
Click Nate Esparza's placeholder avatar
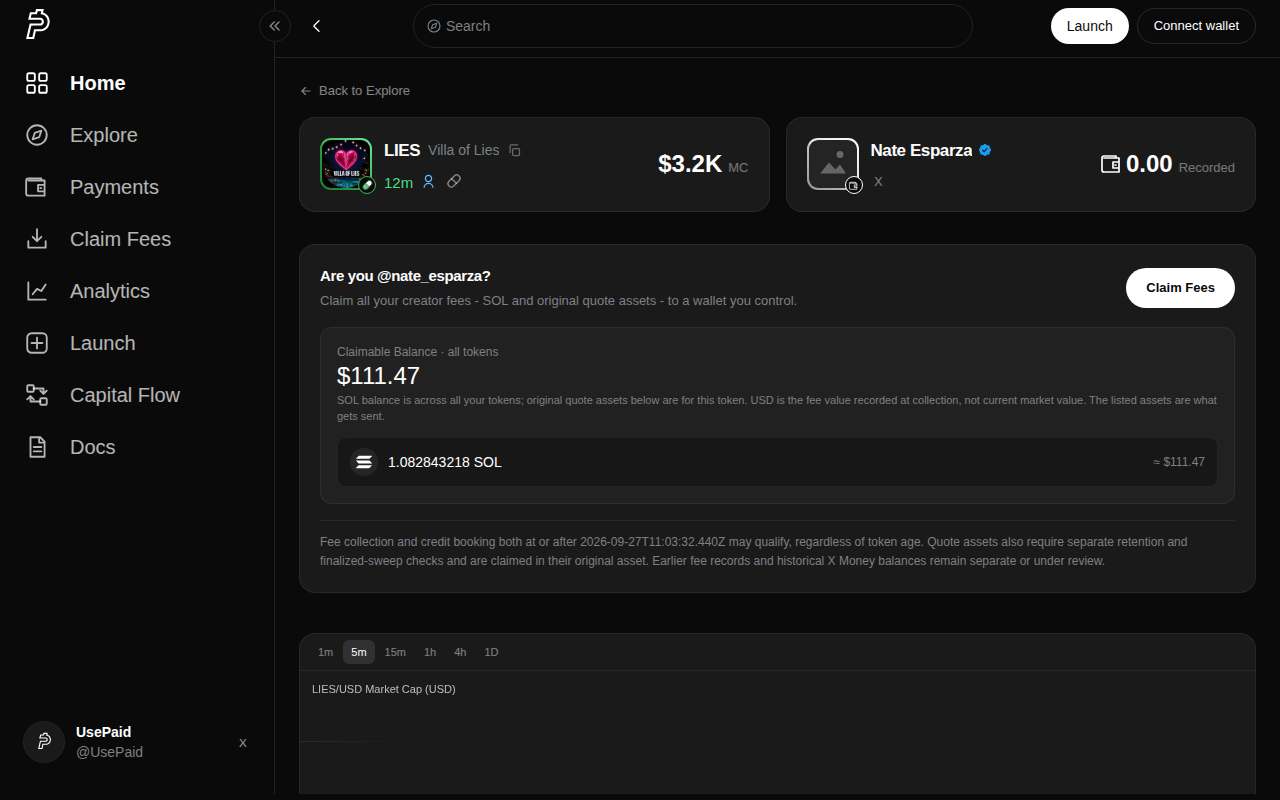[x=833, y=164]
